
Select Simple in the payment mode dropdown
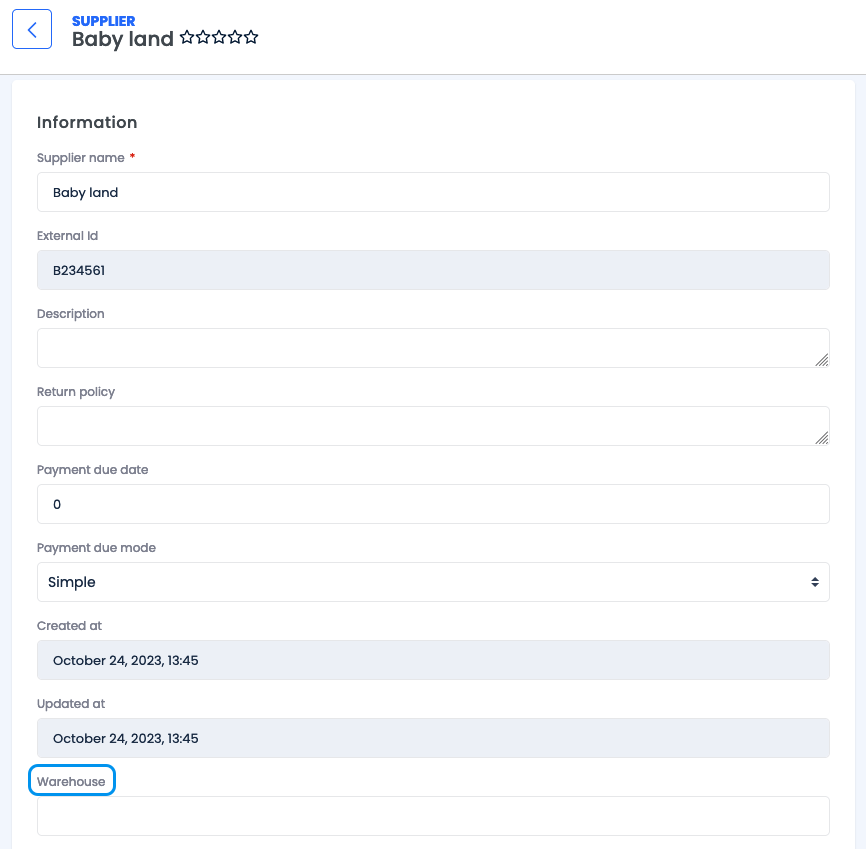[433, 582]
